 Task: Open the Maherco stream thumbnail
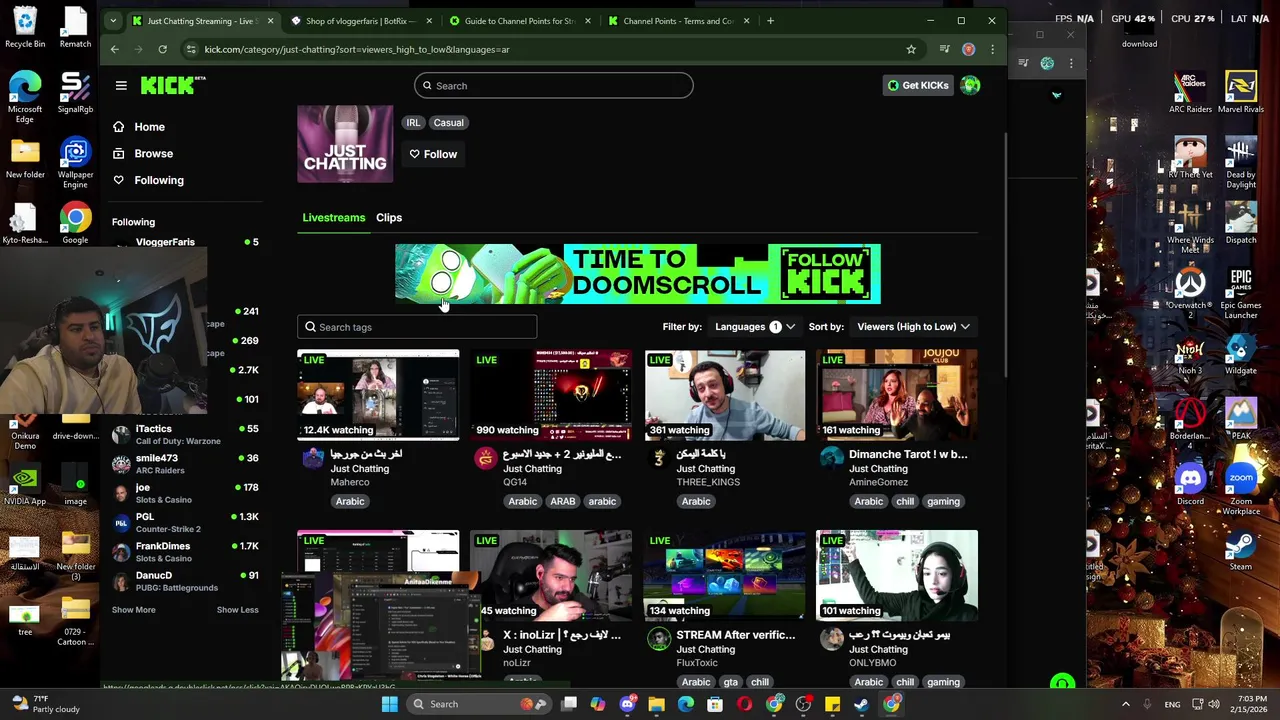(378, 395)
